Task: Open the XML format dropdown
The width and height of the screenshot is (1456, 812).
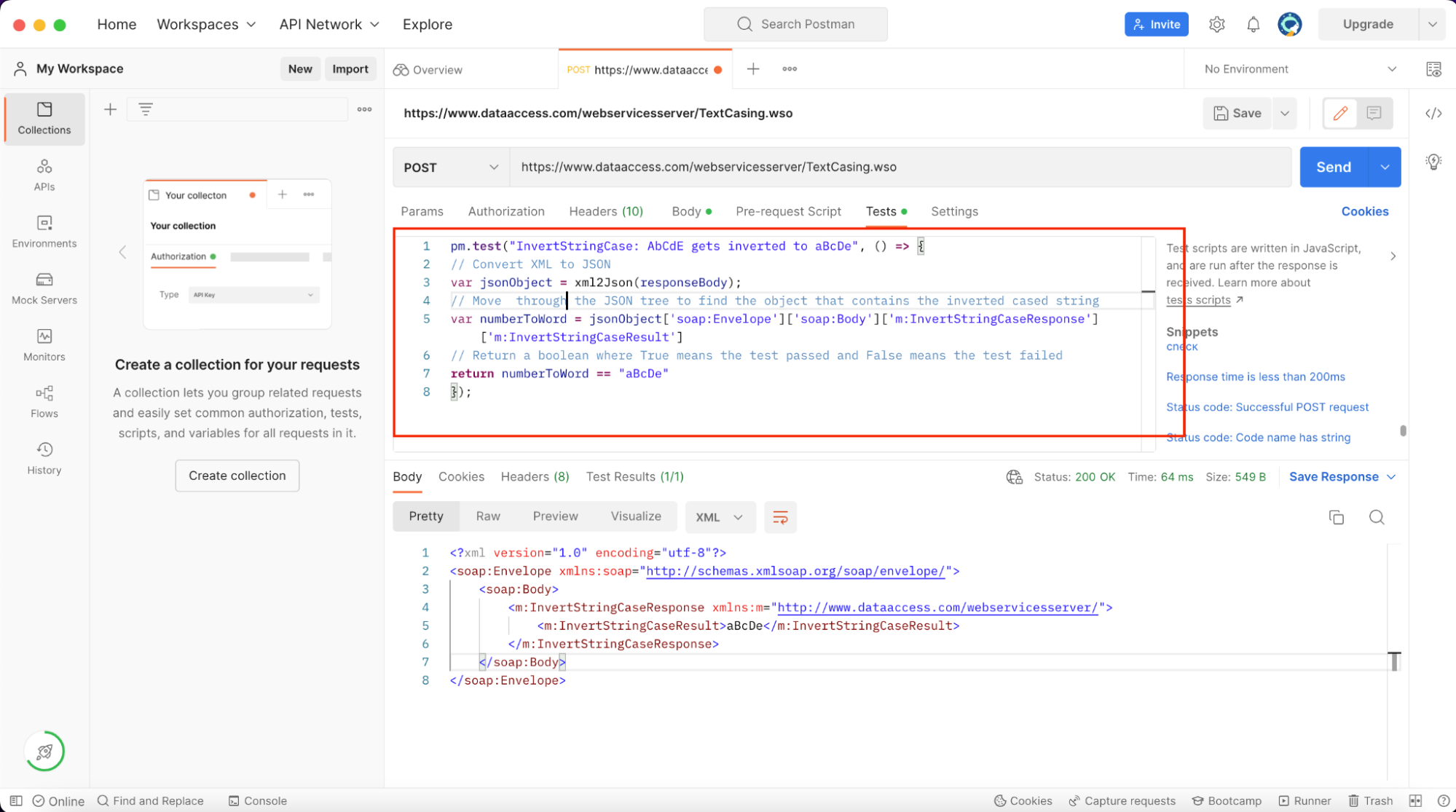Action: point(720,517)
